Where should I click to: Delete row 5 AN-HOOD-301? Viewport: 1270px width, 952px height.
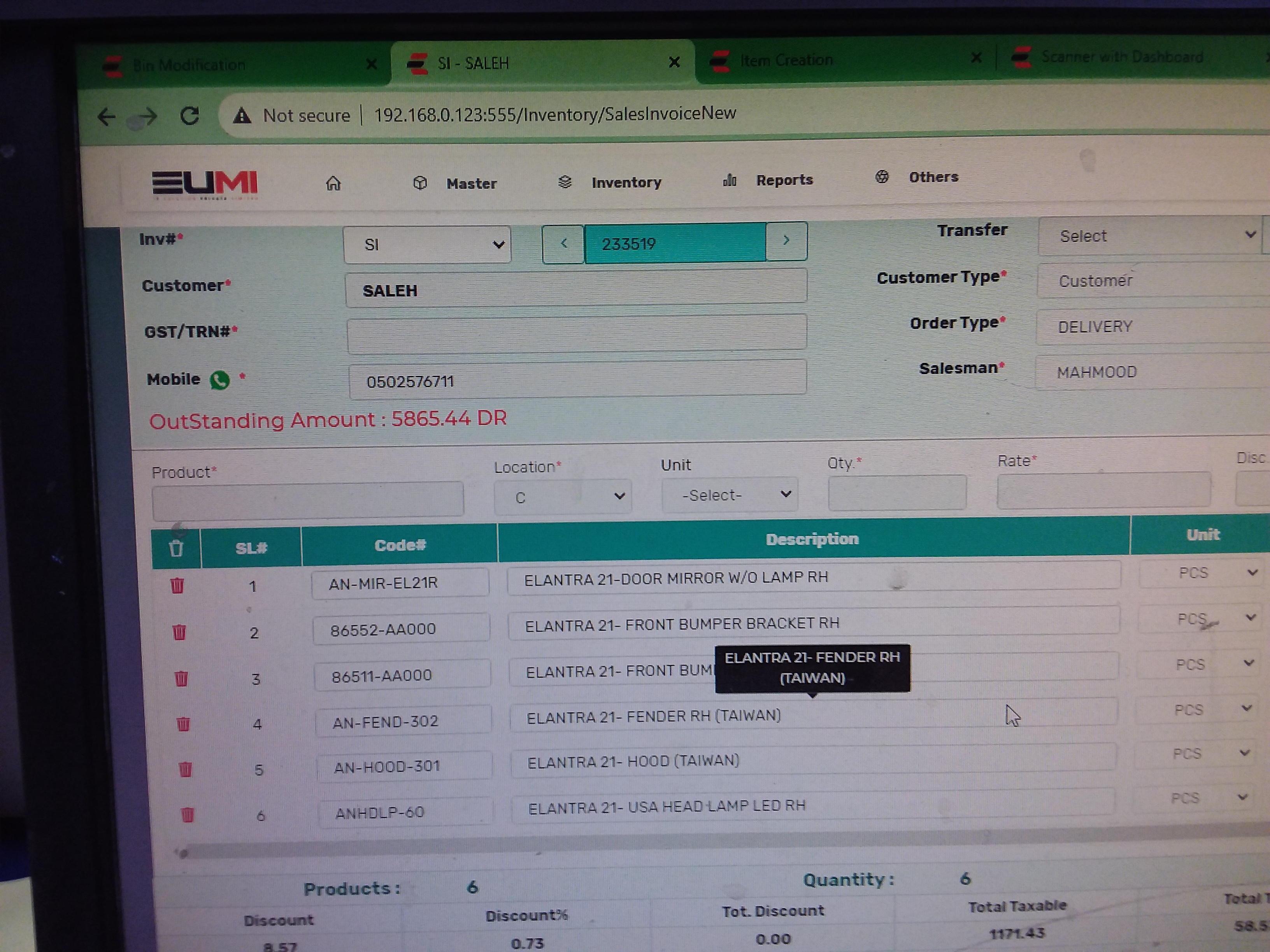click(185, 769)
